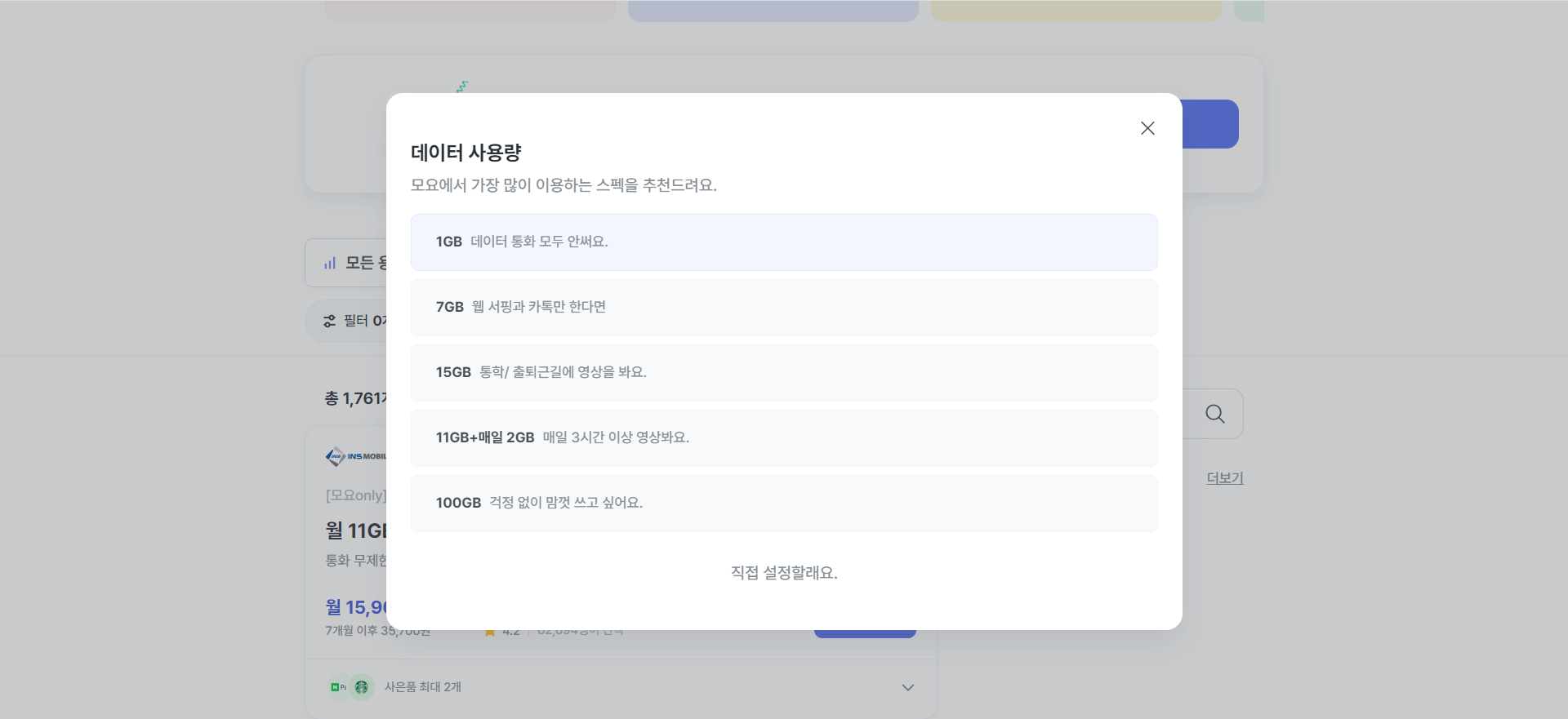Select 11GB+매일 2GB option

coord(784,438)
